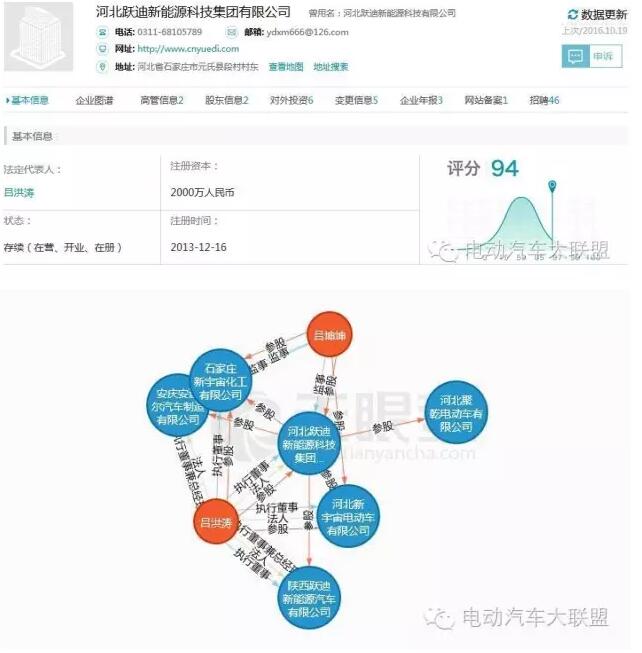Viewport: 642px width, 653px height.
Task: Click the 石家庄新宇宙化工有限公司 node
Action: coord(221,381)
